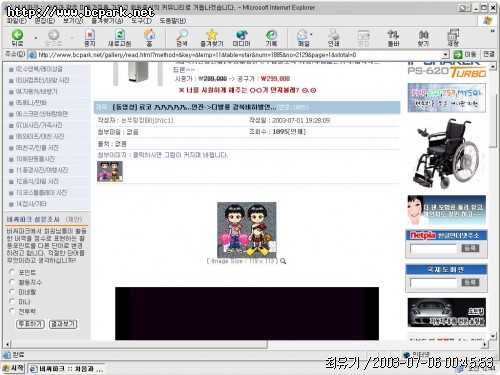Open the Search (검색) pane
This screenshot has height=375, width=500.
point(182,37)
